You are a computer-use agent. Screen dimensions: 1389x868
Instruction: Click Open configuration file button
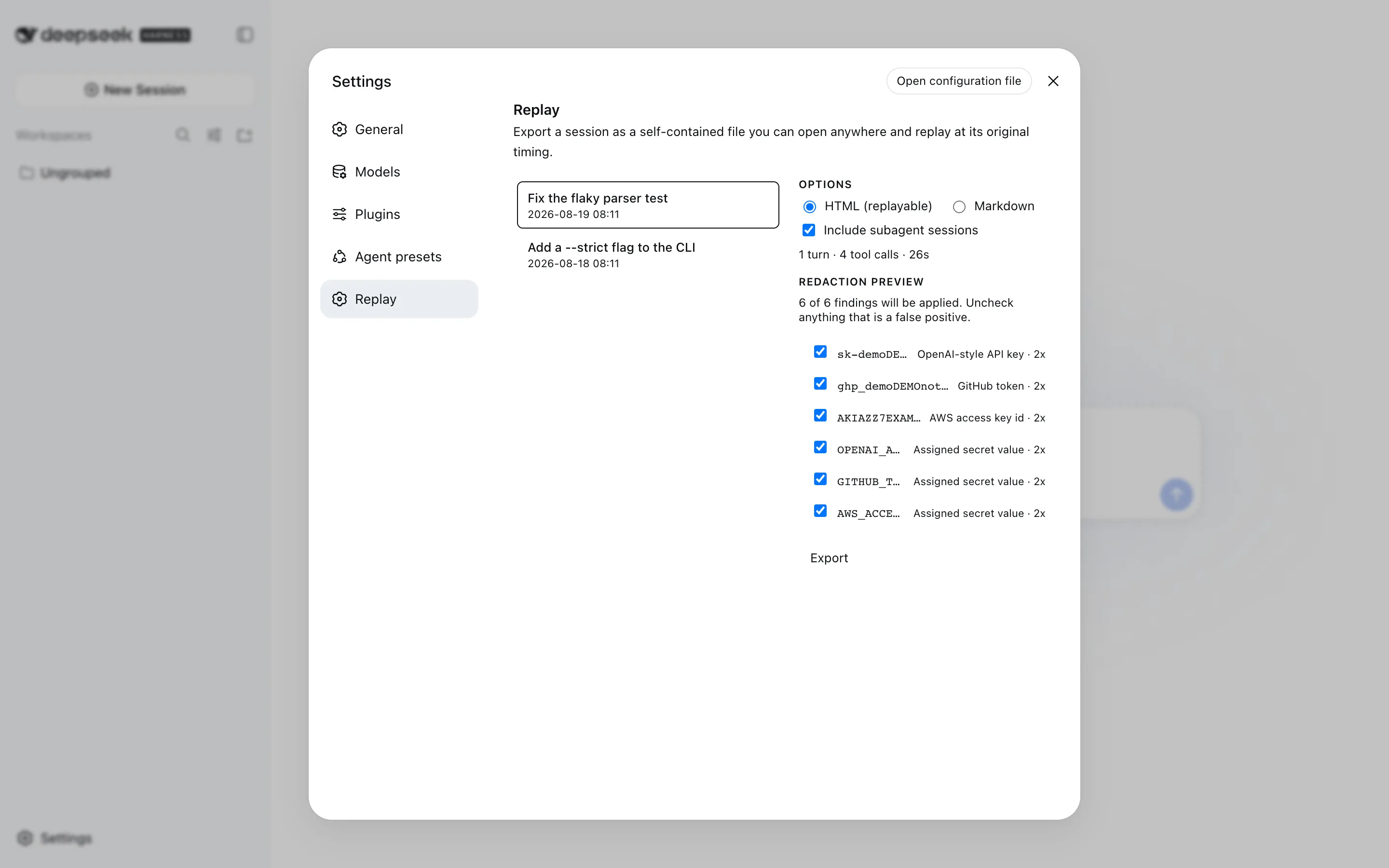[x=958, y=81]
